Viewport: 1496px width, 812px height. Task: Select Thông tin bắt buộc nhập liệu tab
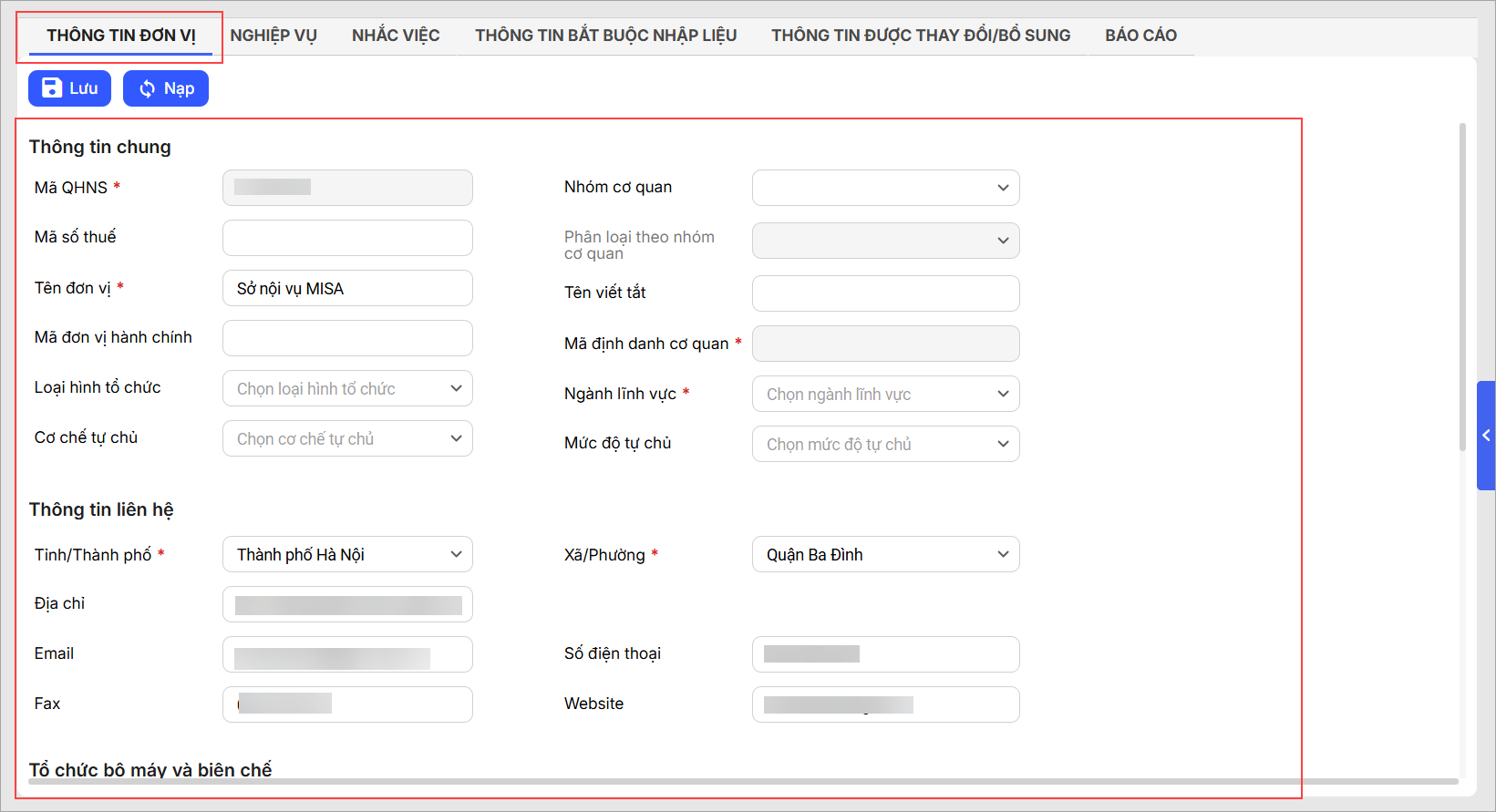pos(605,36)
